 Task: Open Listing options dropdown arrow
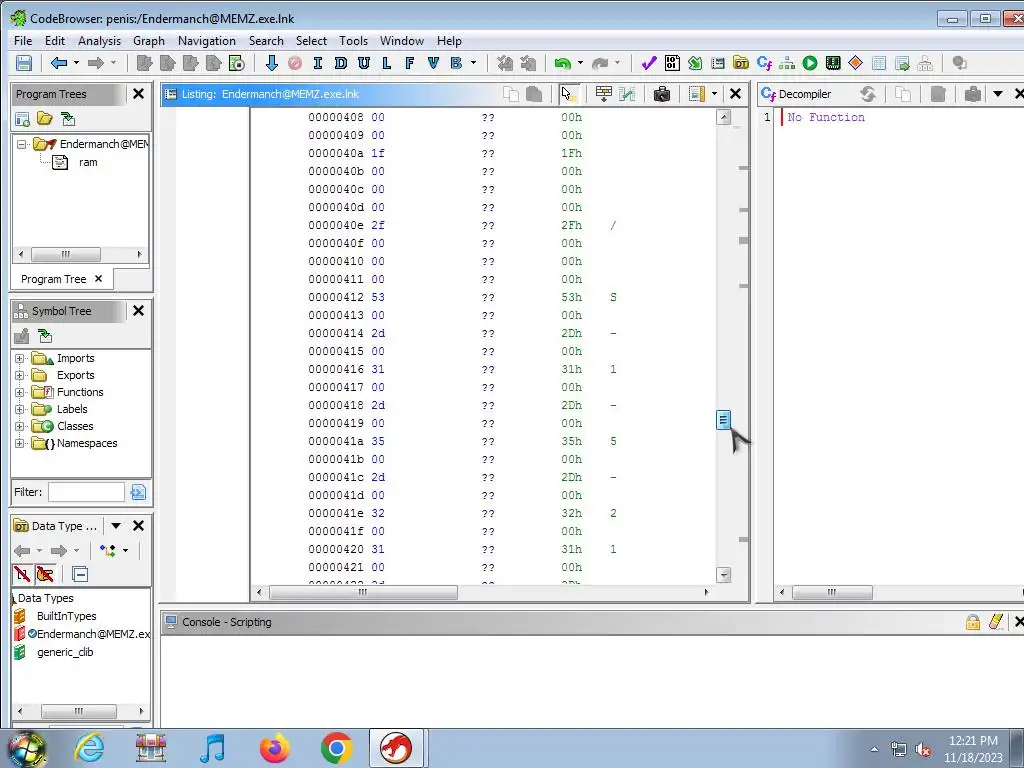714,94
